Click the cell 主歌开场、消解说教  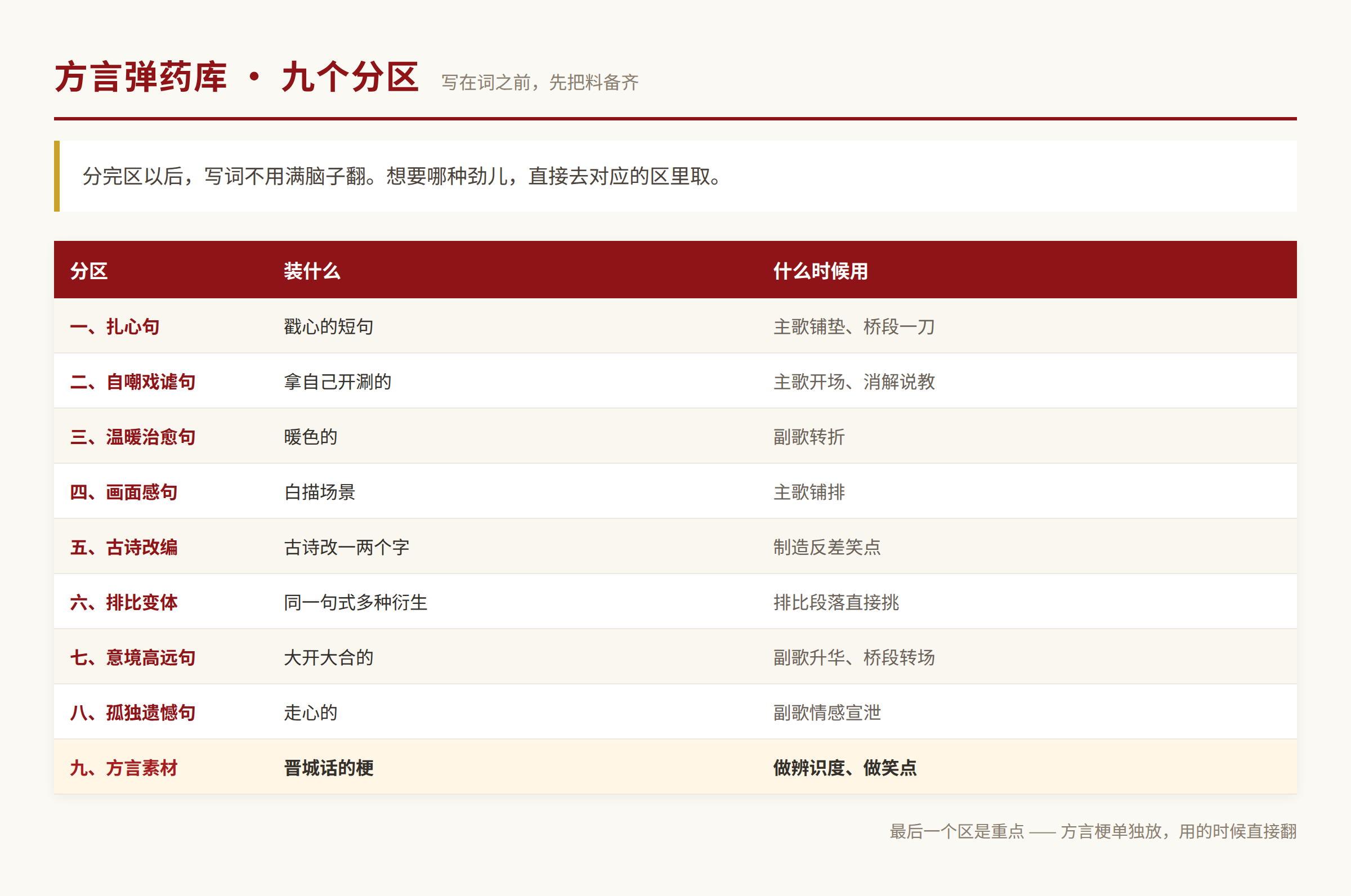pyautogui.click(x=854, y=381)
